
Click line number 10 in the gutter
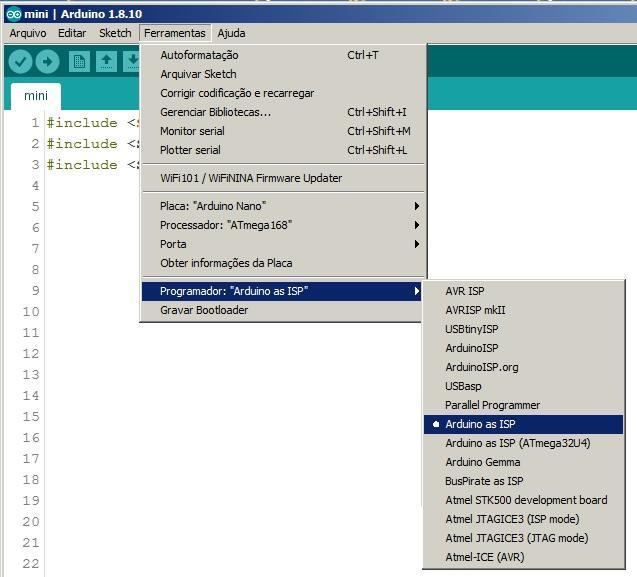pos(31,312)
